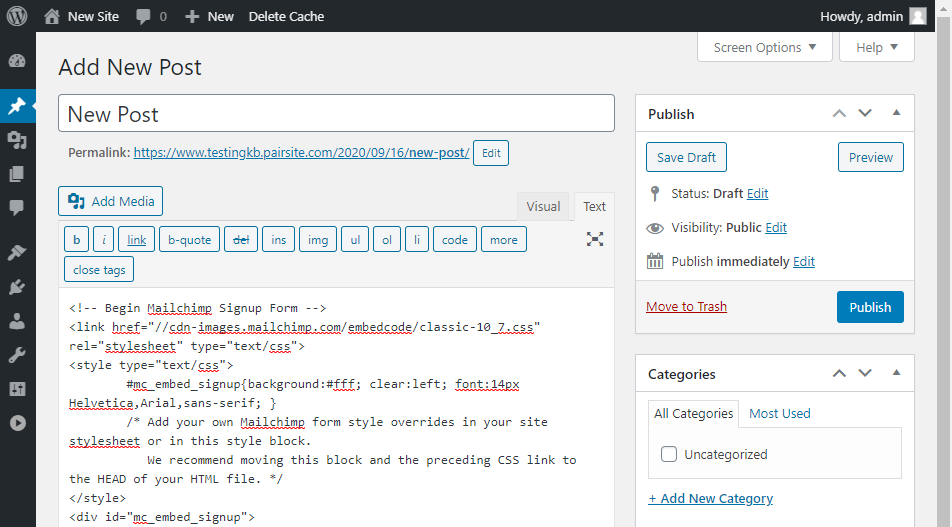
Task: Open Appearance paintbrush sidebar icon
Action: pos(17,253)
